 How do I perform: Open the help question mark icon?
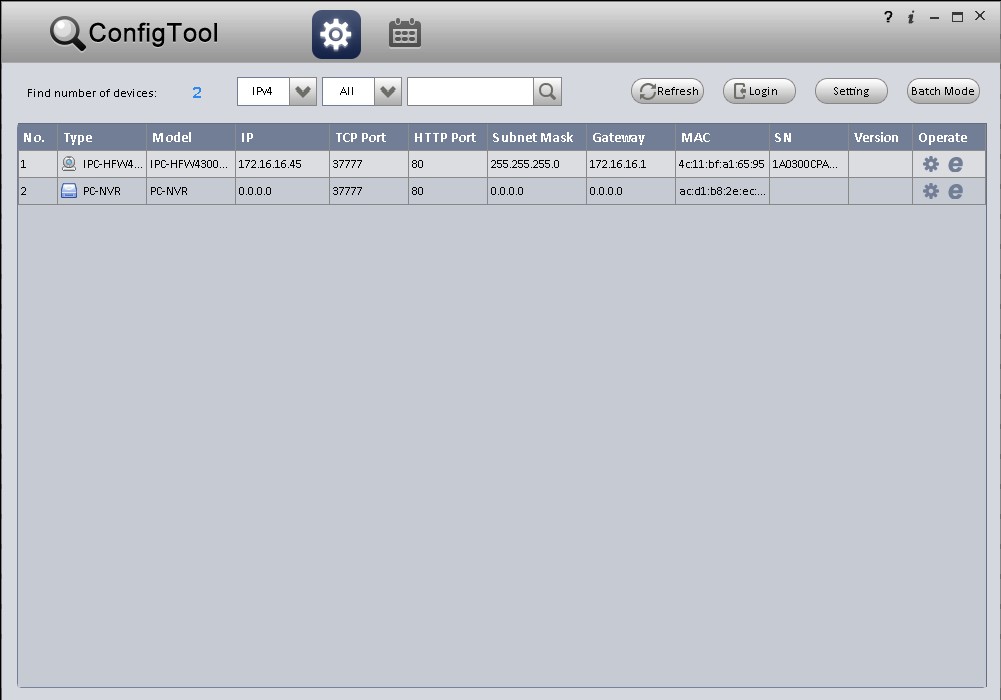coord(888,17)
